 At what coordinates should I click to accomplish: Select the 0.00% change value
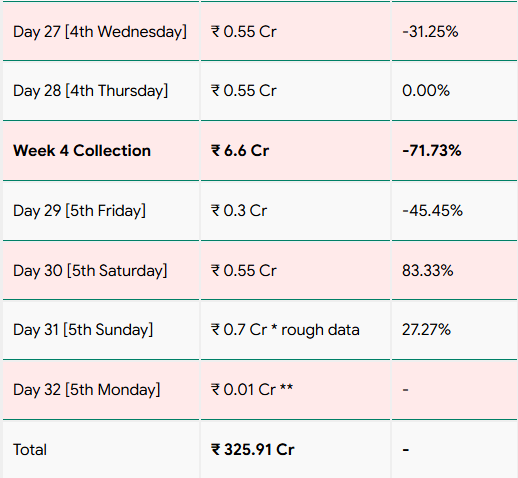[426, 91]
